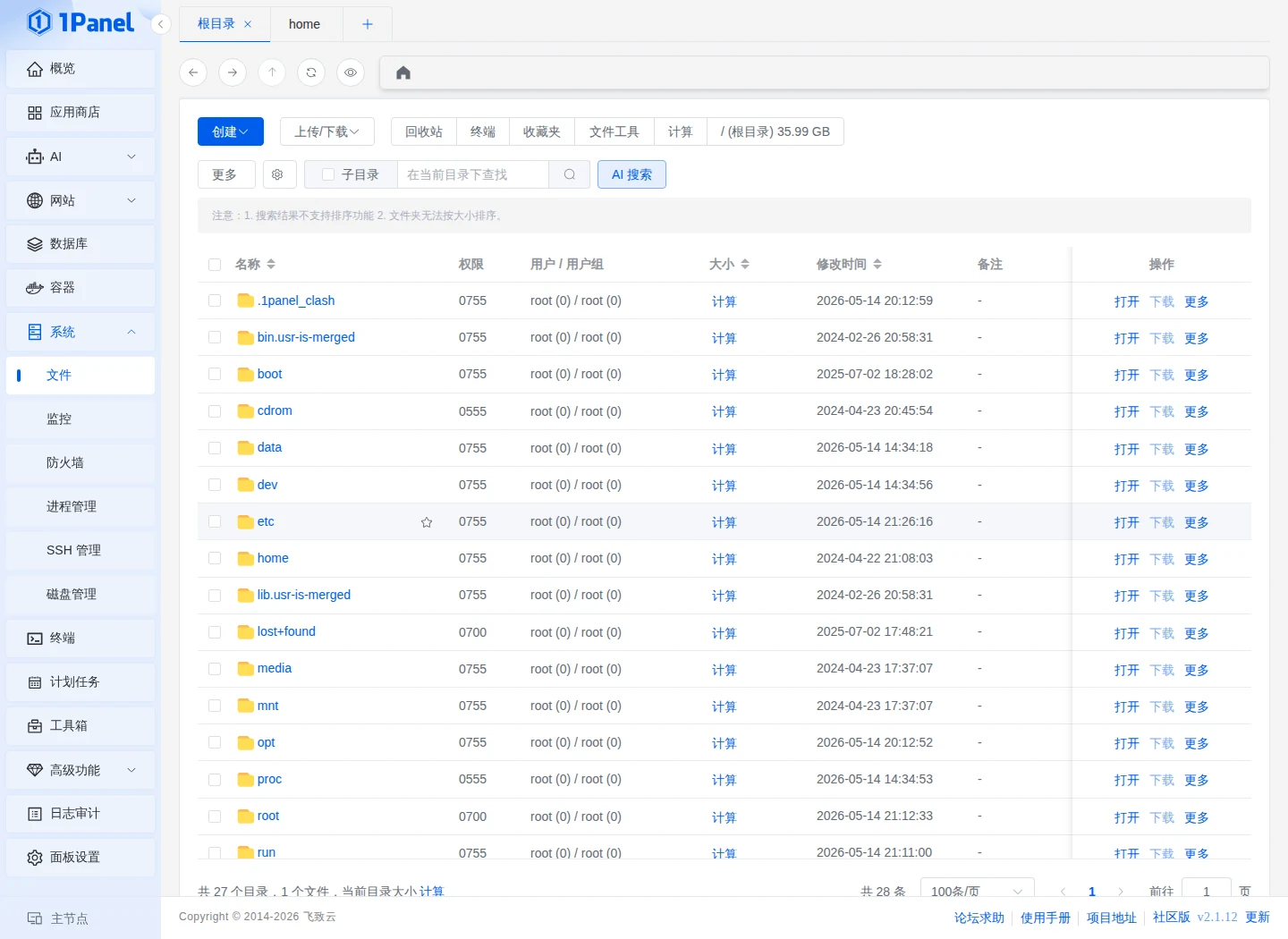Check the home row checkbox
1288x939 pixels.
click(x=215, y=558)
